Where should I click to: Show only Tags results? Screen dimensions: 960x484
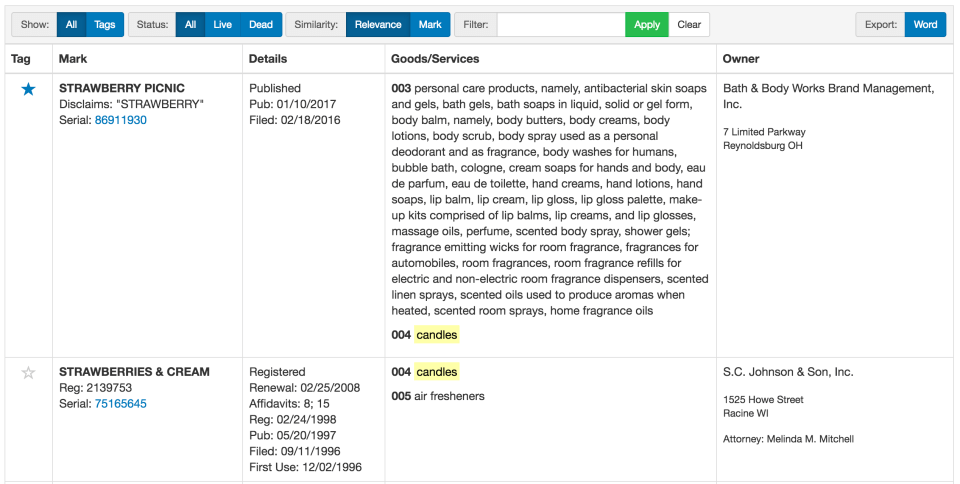coord(104,25)
